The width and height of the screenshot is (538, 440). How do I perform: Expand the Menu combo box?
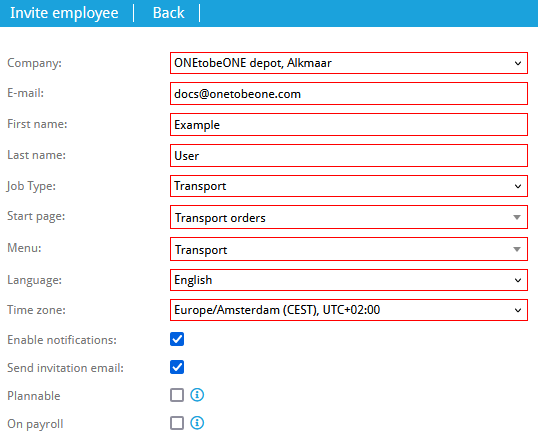tap(349, 249)
